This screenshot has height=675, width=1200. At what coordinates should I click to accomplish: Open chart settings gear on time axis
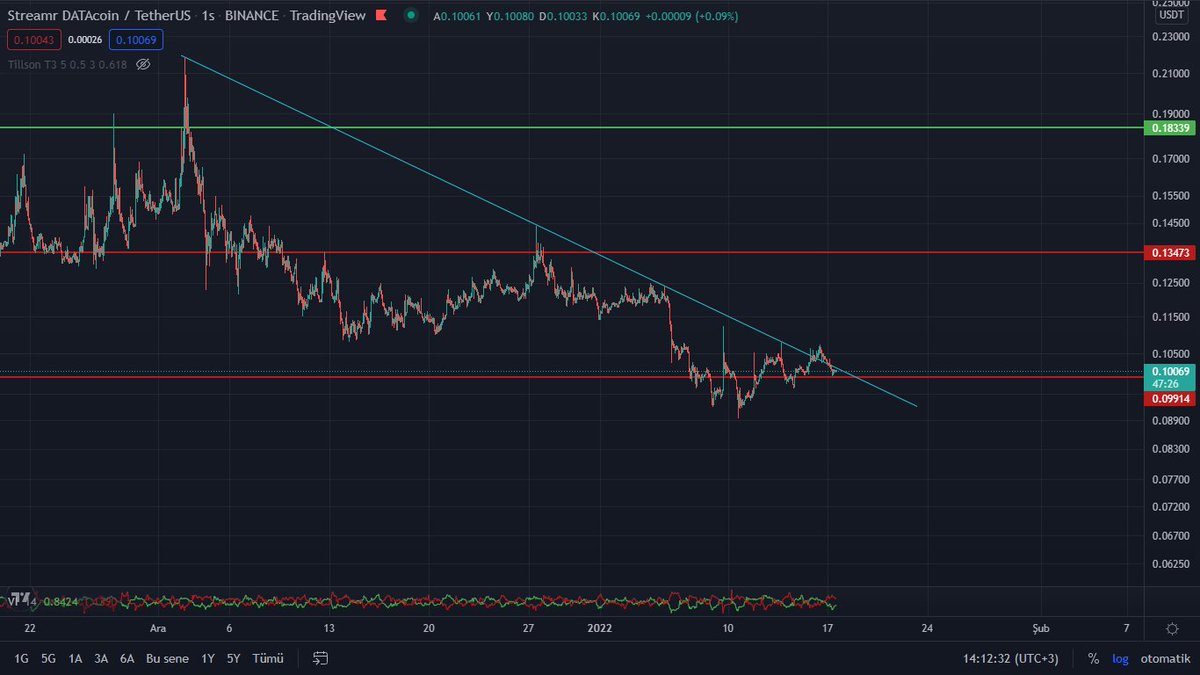click(x=1171, y=628)
